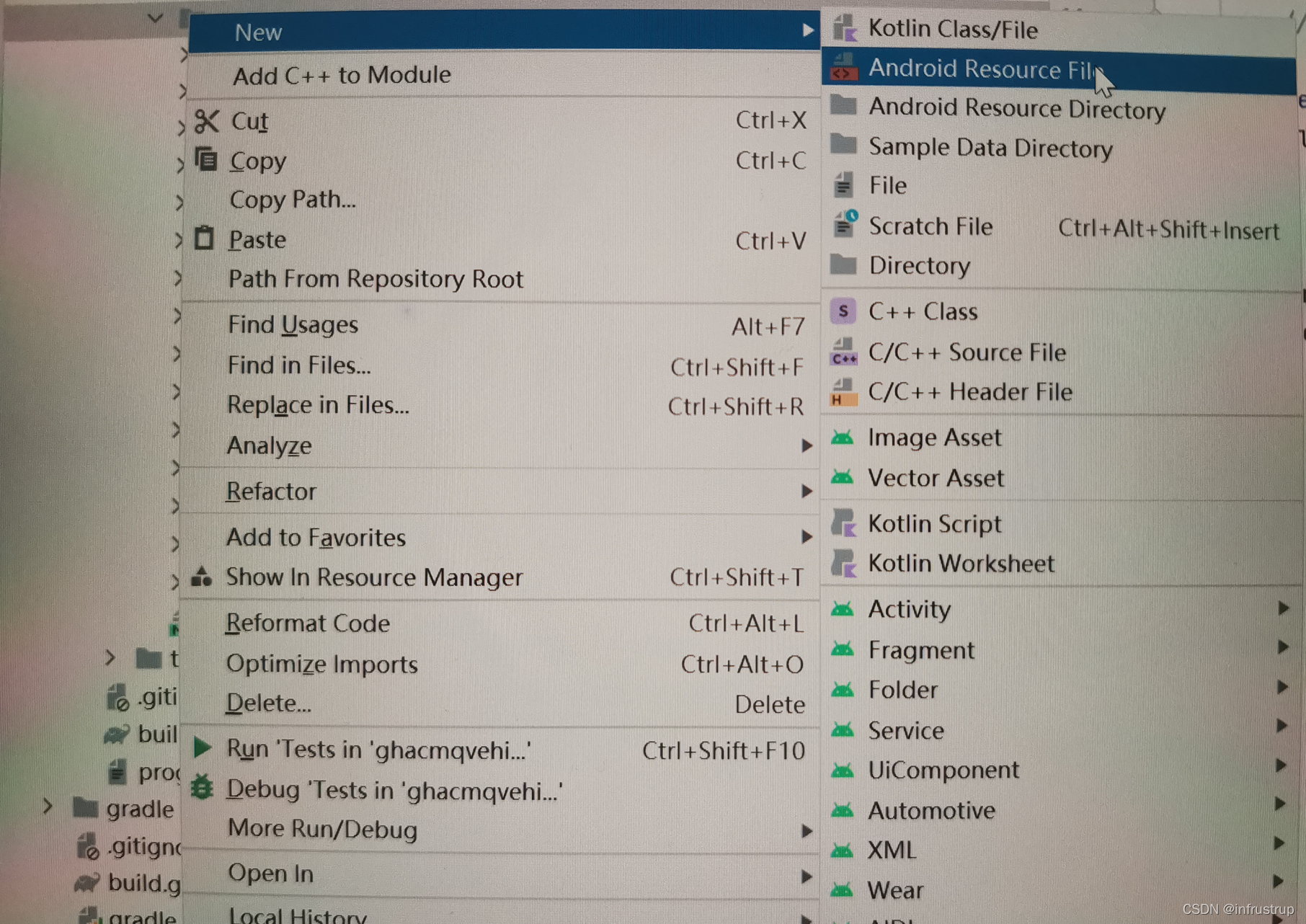
Task: Expand the gradle folder tree node
Action: pyautogui.click(x=48, y=806)
